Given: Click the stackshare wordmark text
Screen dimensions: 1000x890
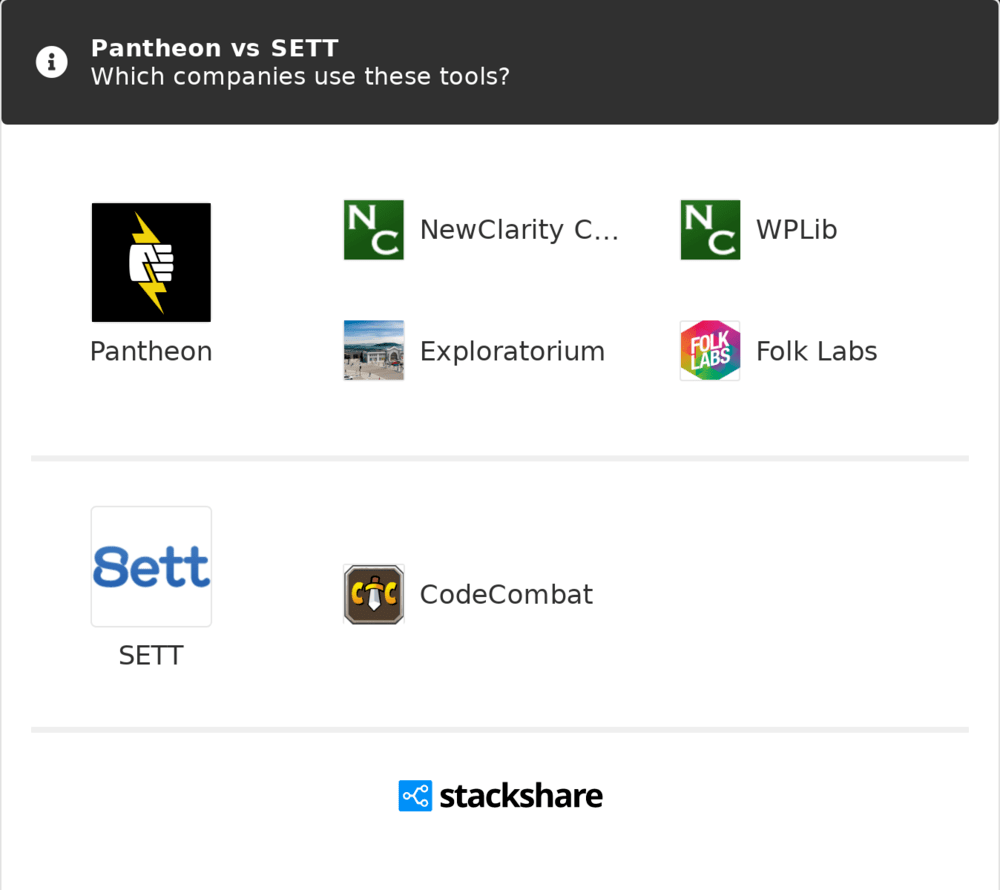Looking at the screenshot, I should click(x=521, y=796).
